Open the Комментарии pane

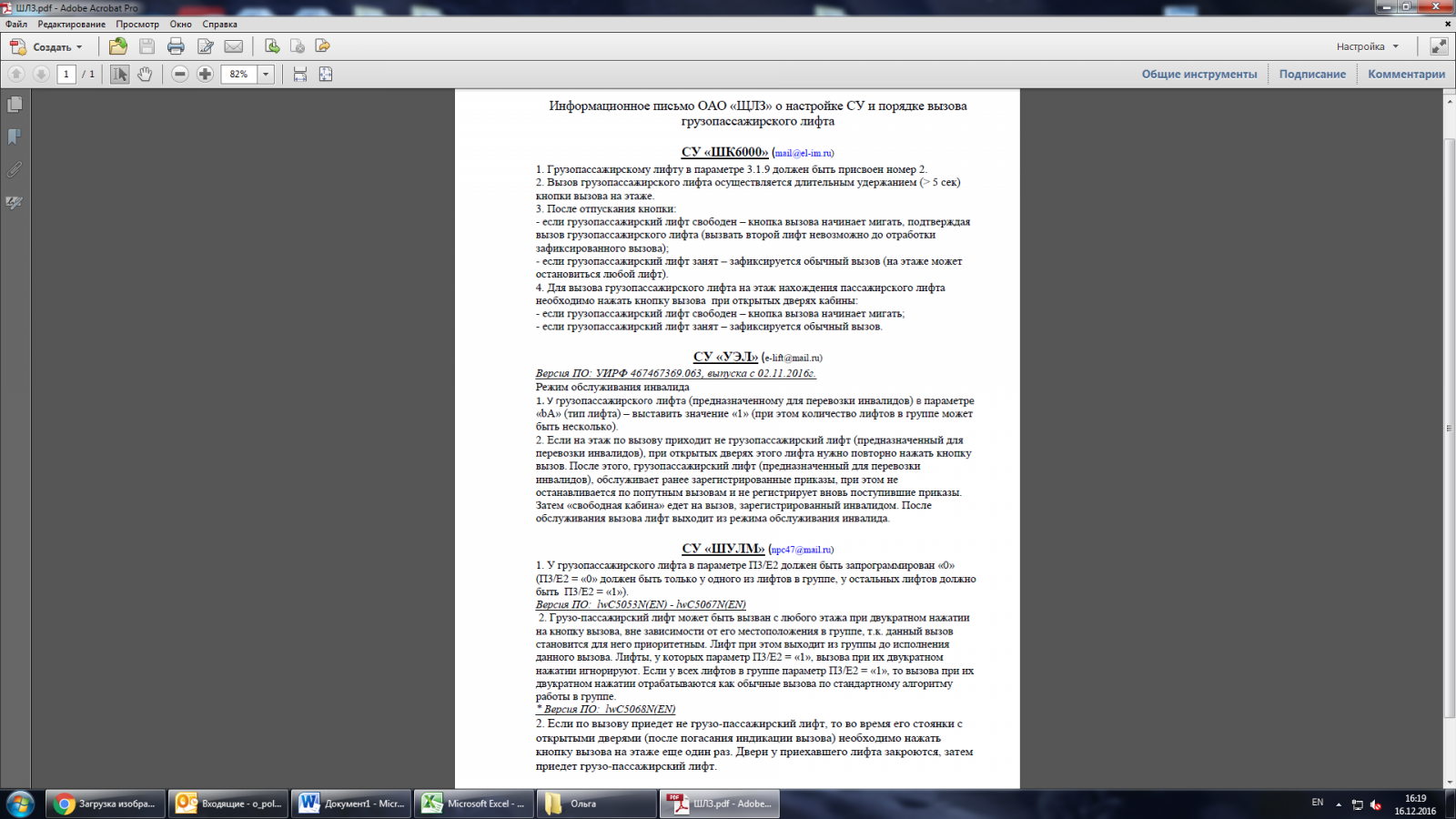(x=1406, y=74)
